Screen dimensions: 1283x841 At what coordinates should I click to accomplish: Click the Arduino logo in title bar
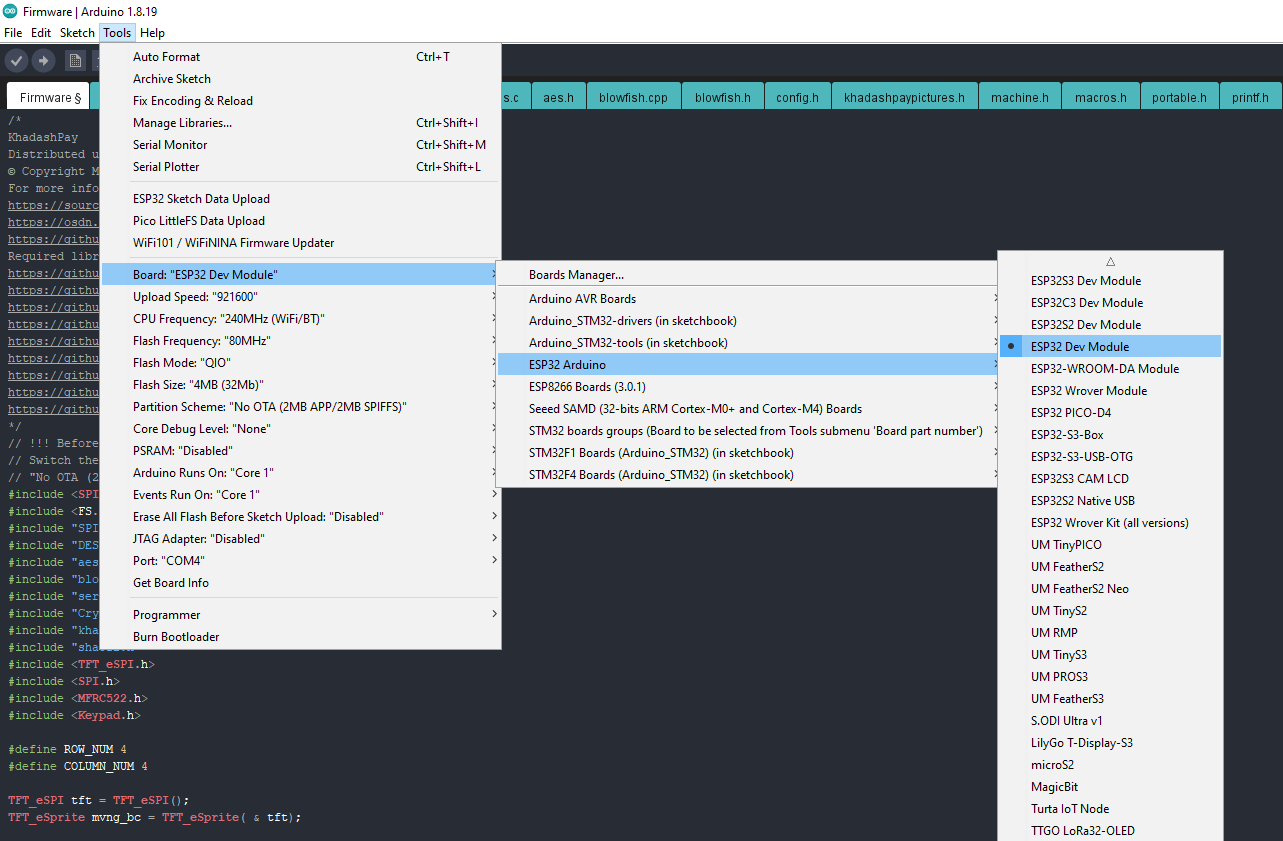[x=10, y=12]
